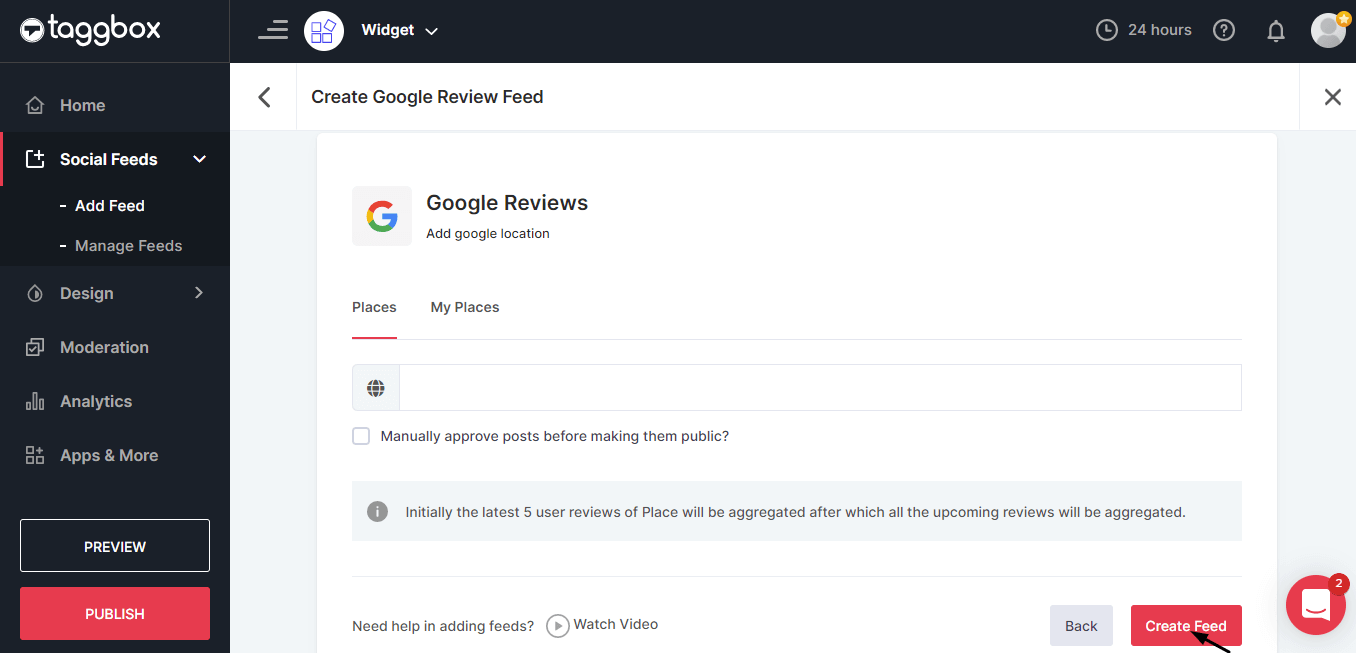The height and width of the screenshot is (653, 1356).
Task: Click the taggbox logo
Action: point(90,30)
